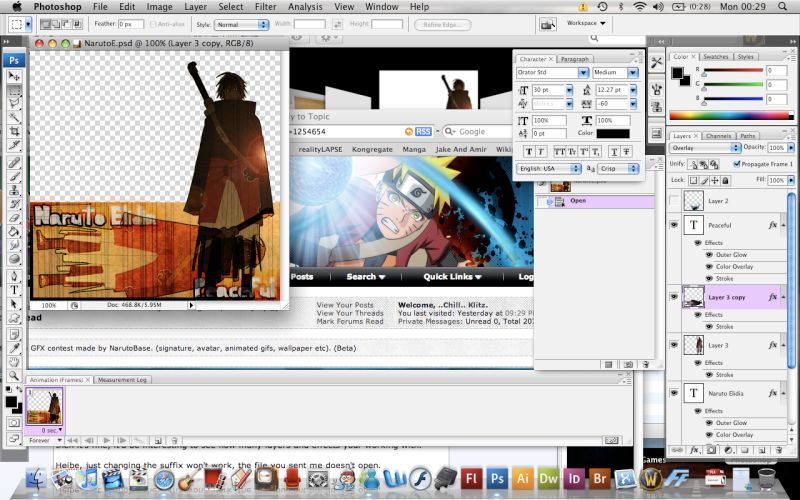
Task: Switch to the Paragraph tab
Action: point(575,59)
